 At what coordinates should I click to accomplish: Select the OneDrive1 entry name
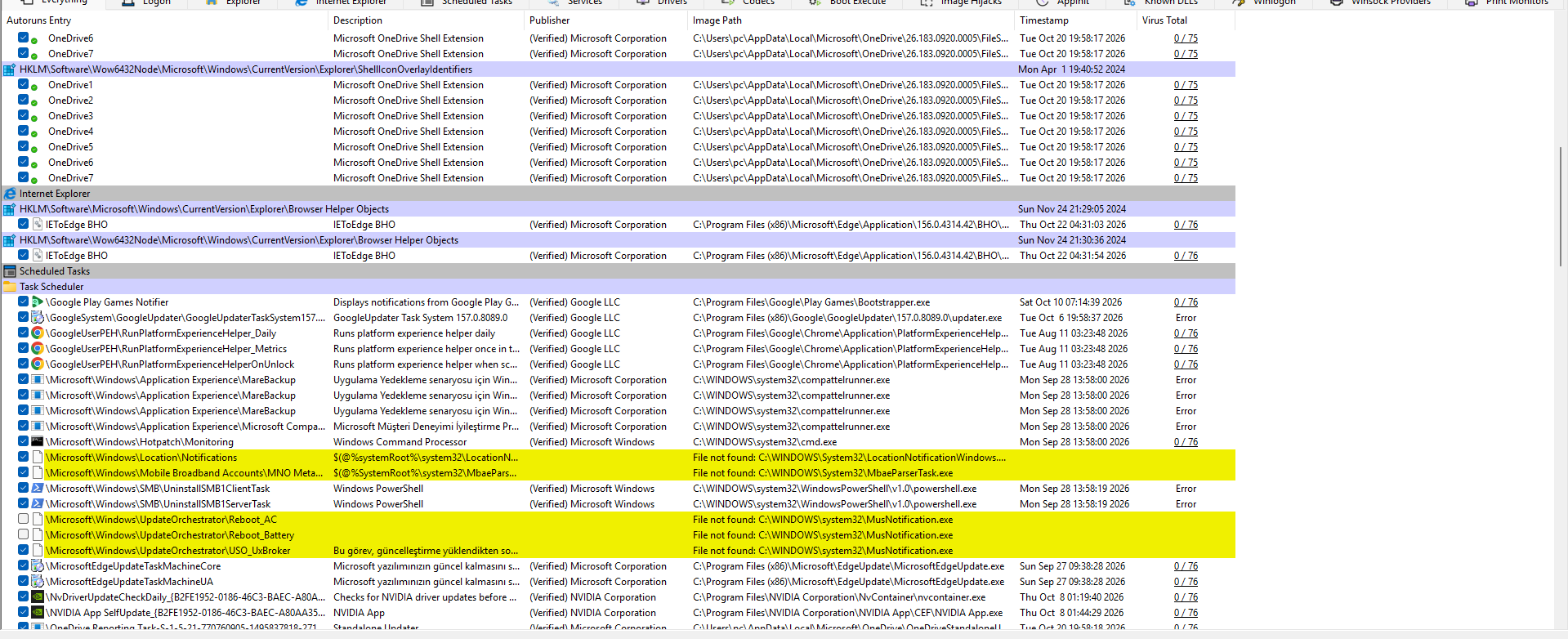[70, 85]
